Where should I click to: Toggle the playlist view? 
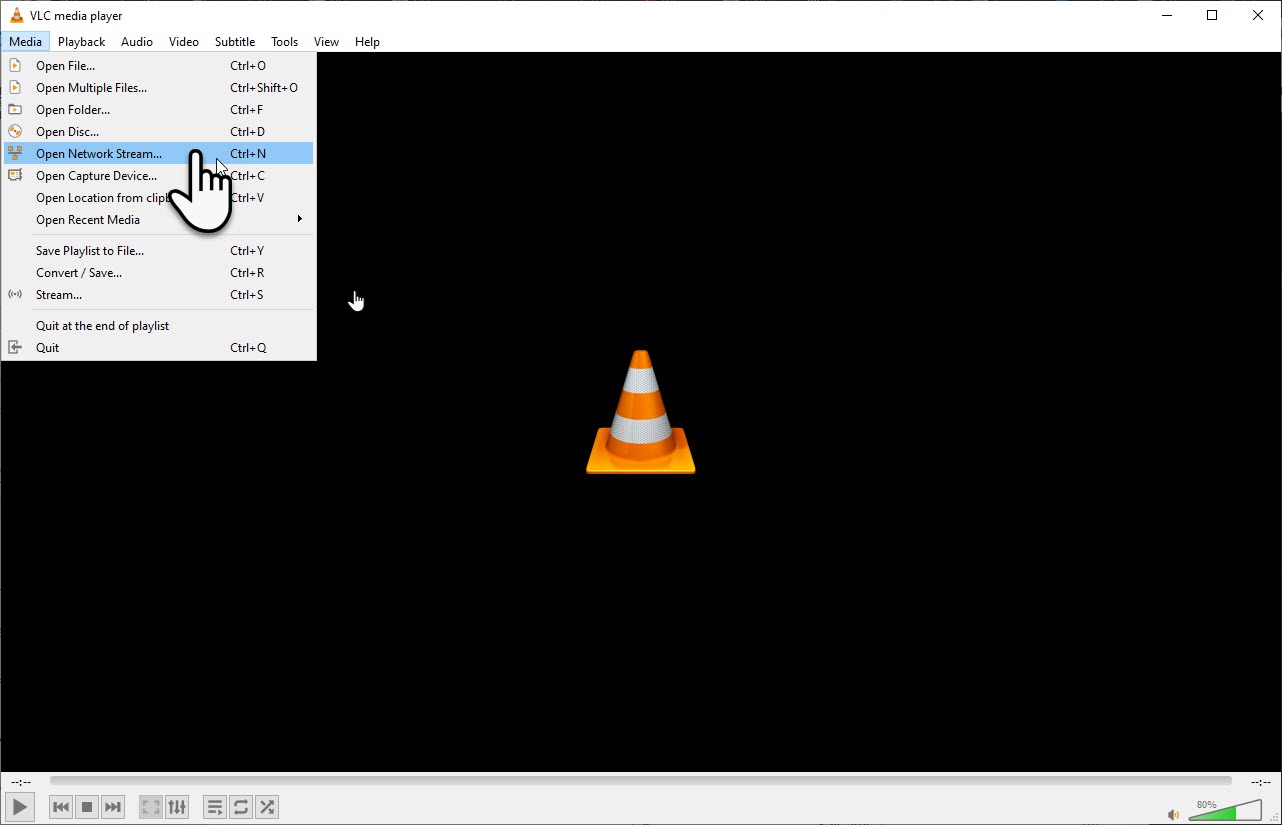(215, 806)
